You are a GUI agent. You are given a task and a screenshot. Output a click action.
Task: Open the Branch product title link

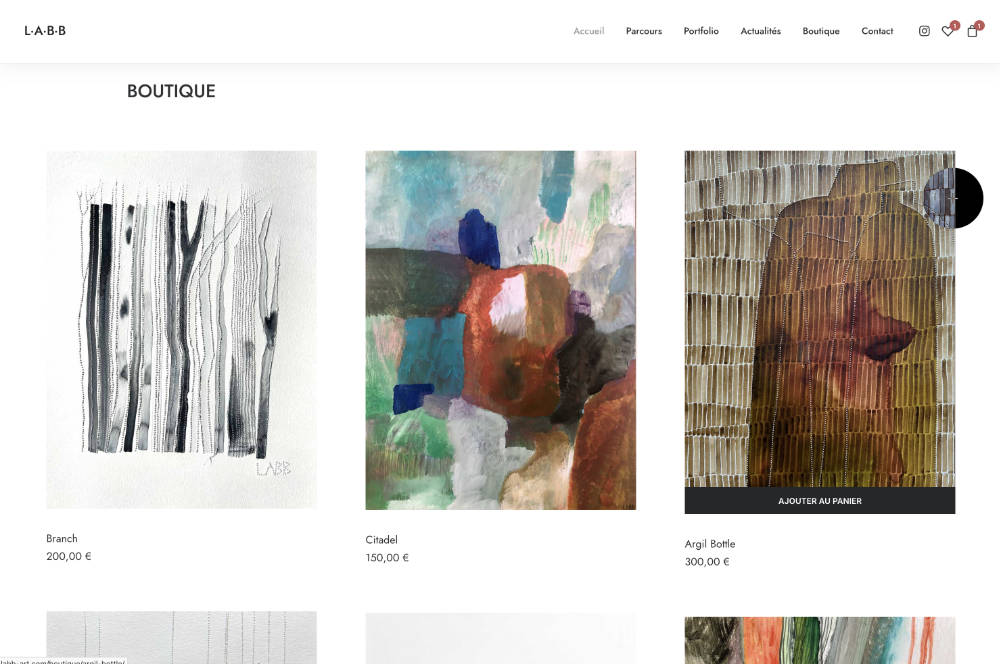pos(61,538)
